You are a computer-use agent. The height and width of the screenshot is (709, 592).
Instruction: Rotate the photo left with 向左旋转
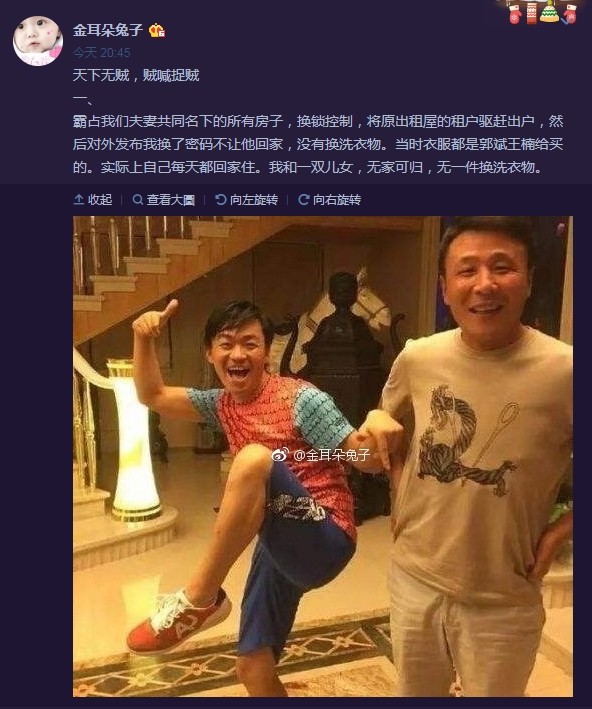pos(246,199)
